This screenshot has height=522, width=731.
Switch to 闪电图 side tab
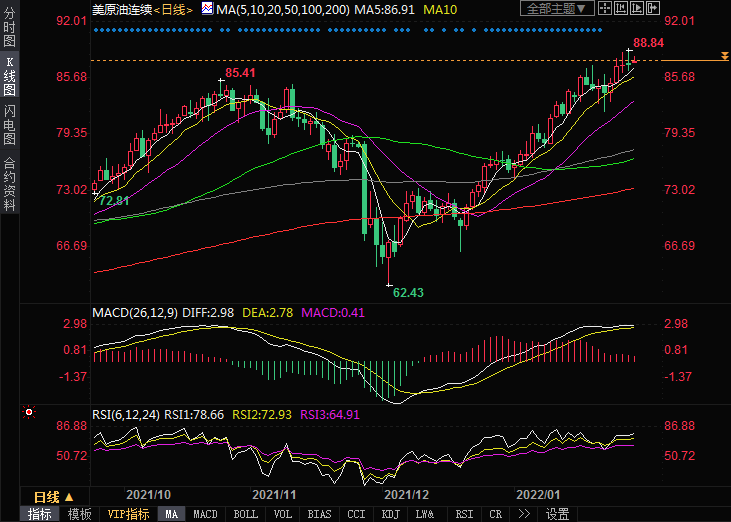(10, 125)
